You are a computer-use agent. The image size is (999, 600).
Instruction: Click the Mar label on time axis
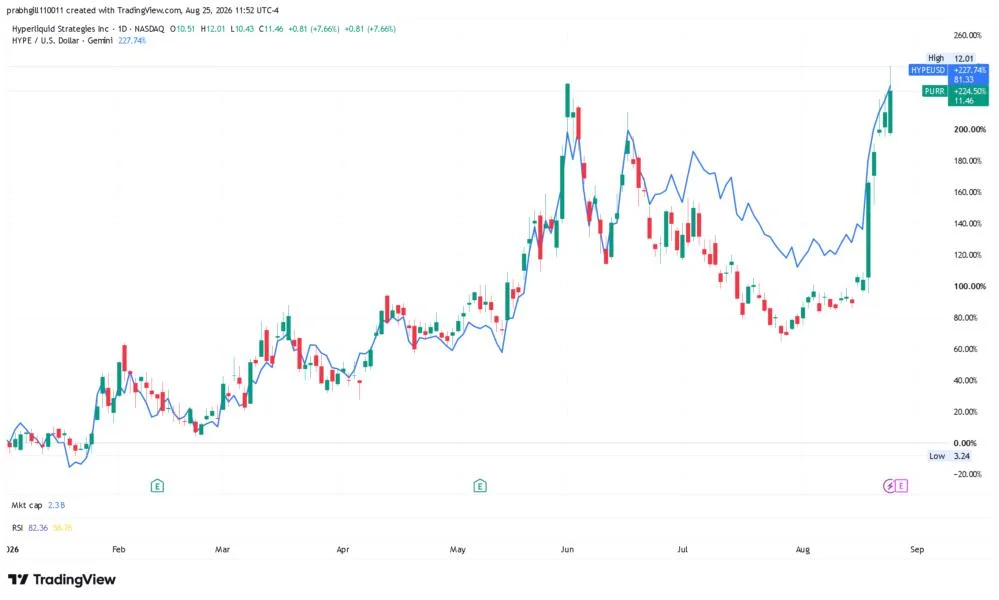pyautogui.click(x=222, y=549)
